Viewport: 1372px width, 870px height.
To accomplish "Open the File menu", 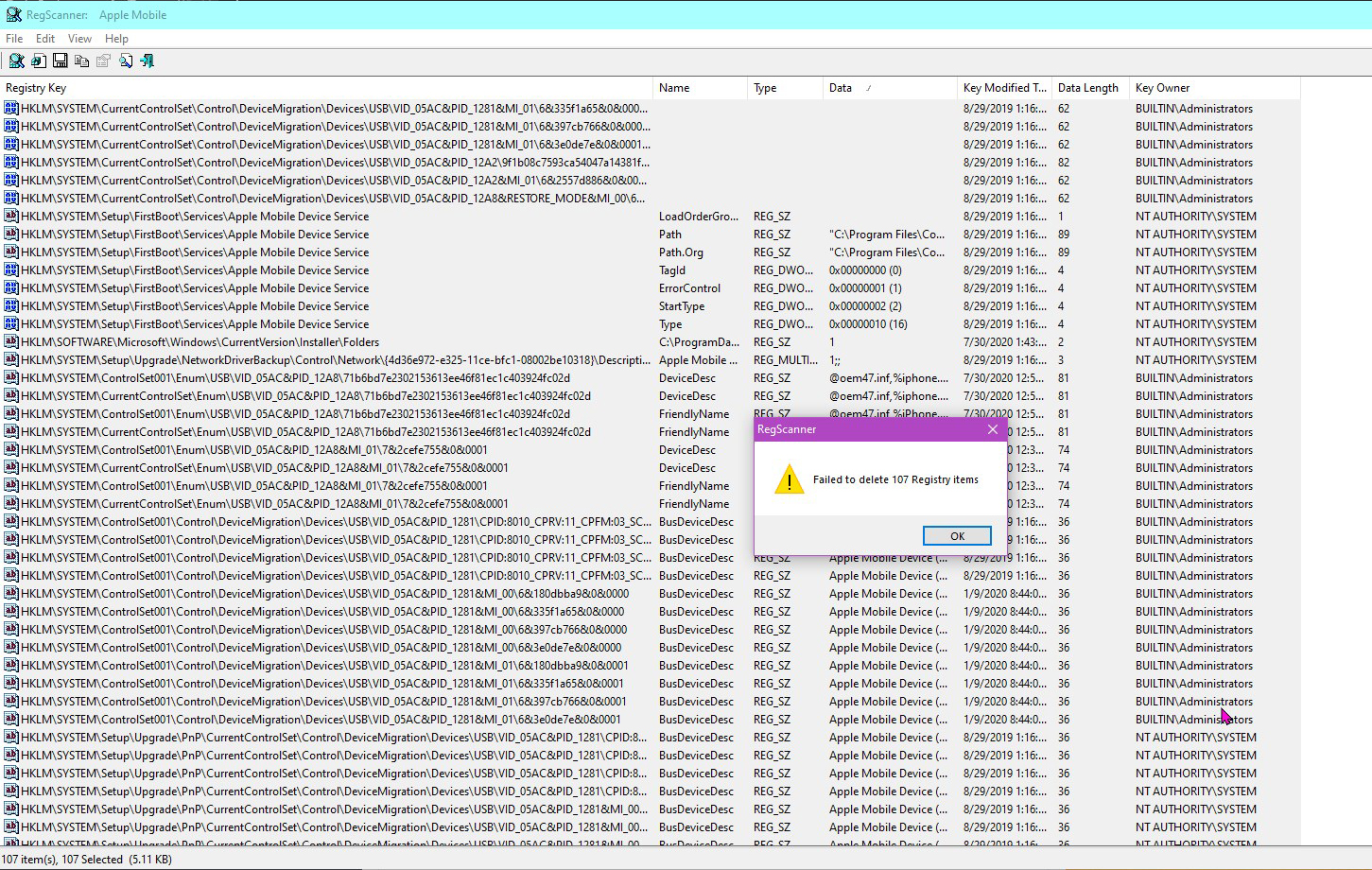I will [x=14, y=39].
